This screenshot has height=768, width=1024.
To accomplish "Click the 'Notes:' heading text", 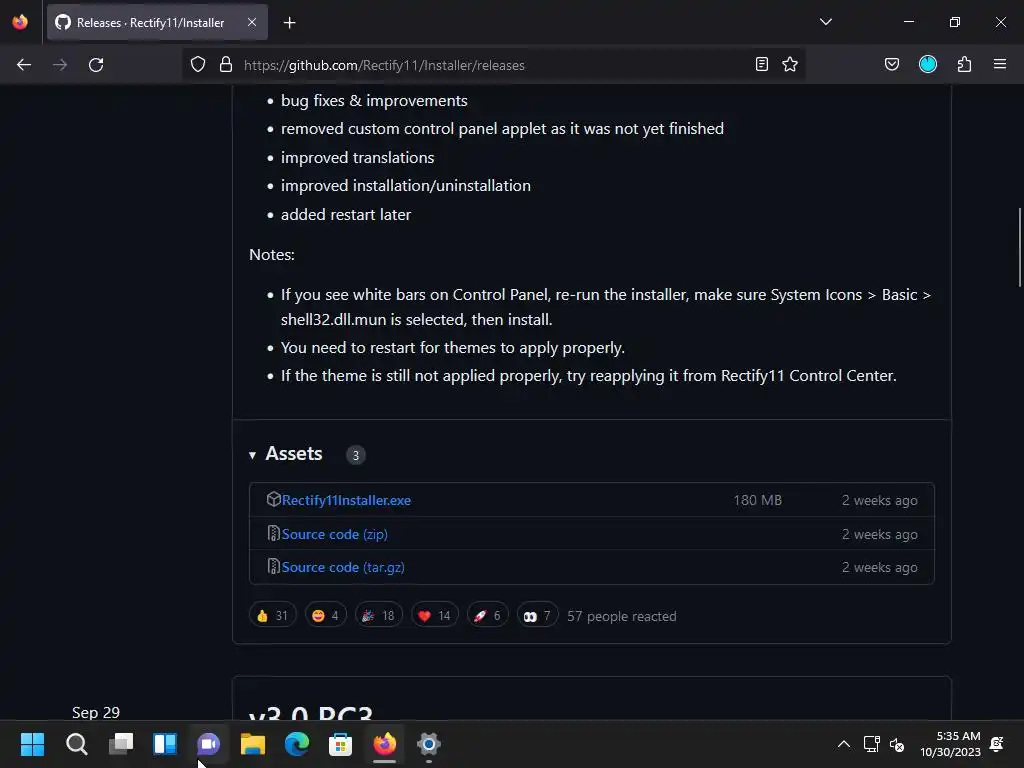I will tap(272, 255).
